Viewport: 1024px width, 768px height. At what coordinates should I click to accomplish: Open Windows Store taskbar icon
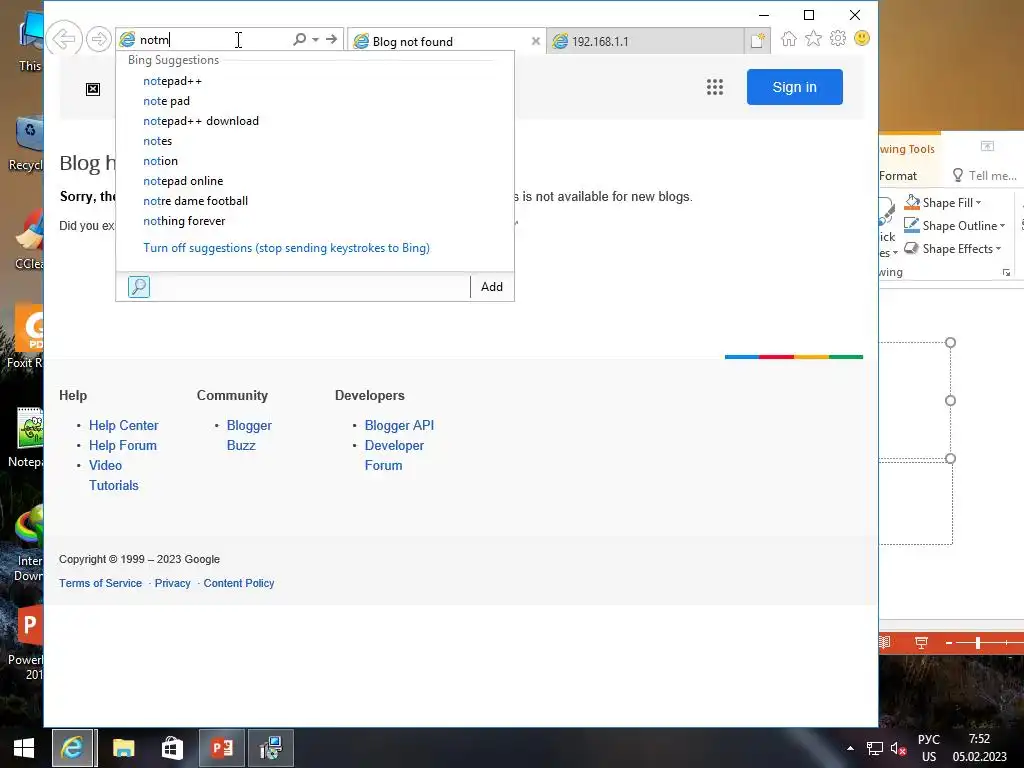[172, 748]
